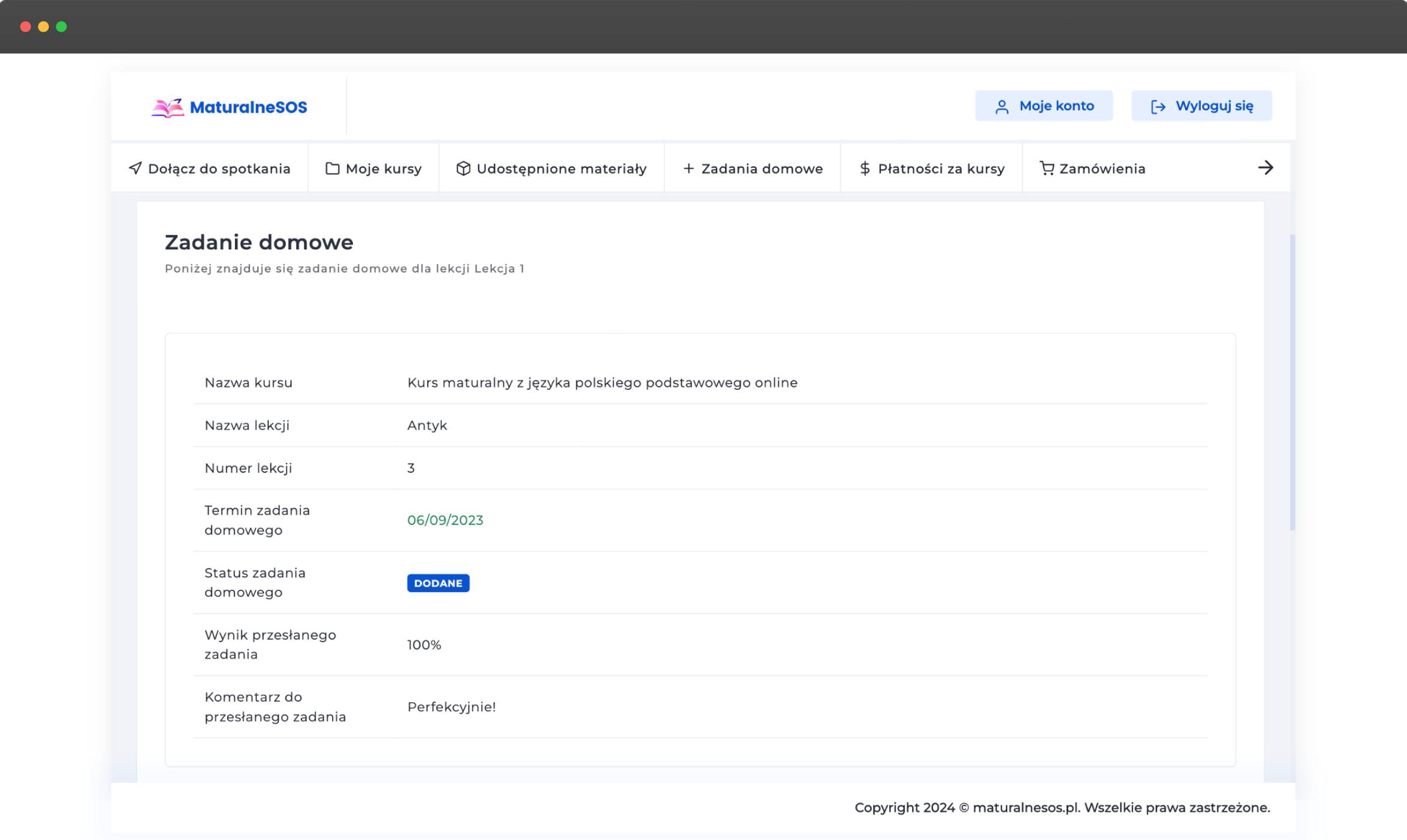
Task: Click the Wynik przesłanego zadania label
Action: pos(270,645)
